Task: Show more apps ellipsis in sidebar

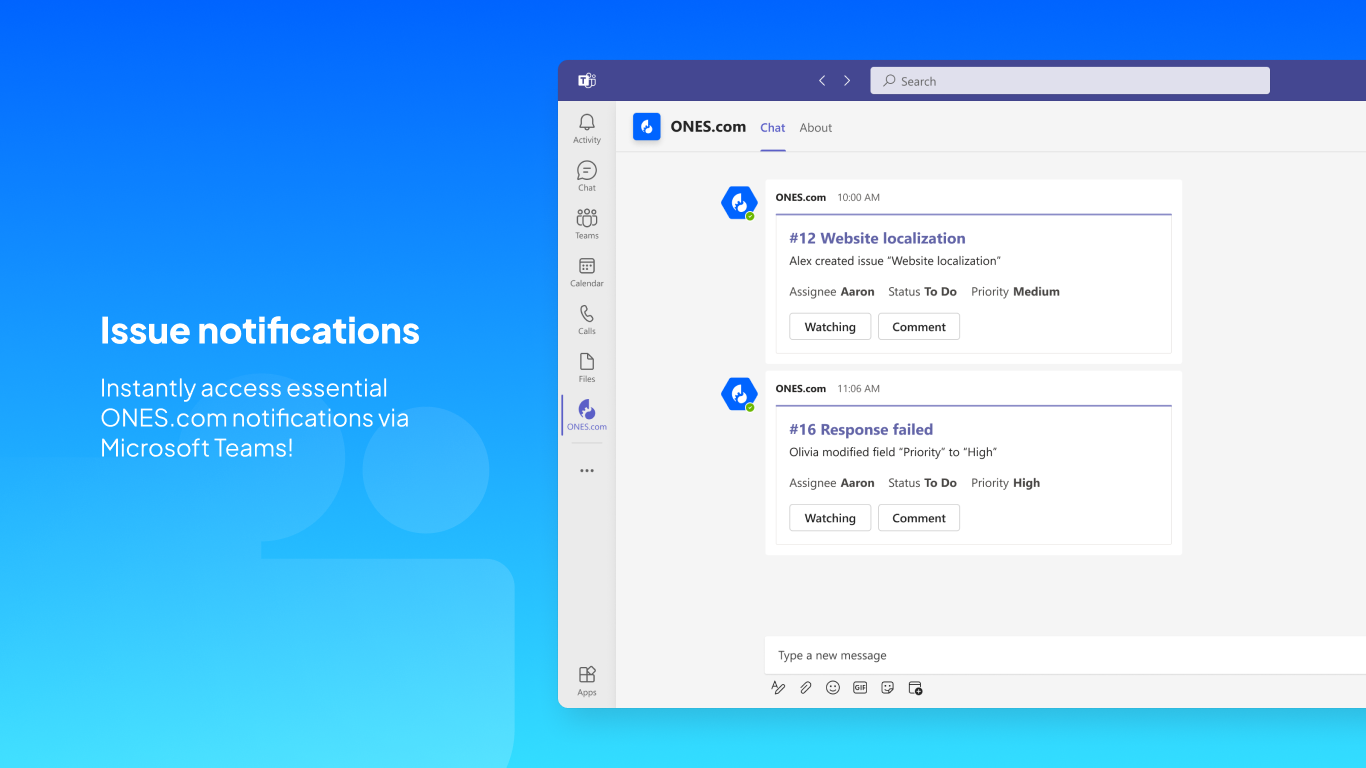Action: 587,470
